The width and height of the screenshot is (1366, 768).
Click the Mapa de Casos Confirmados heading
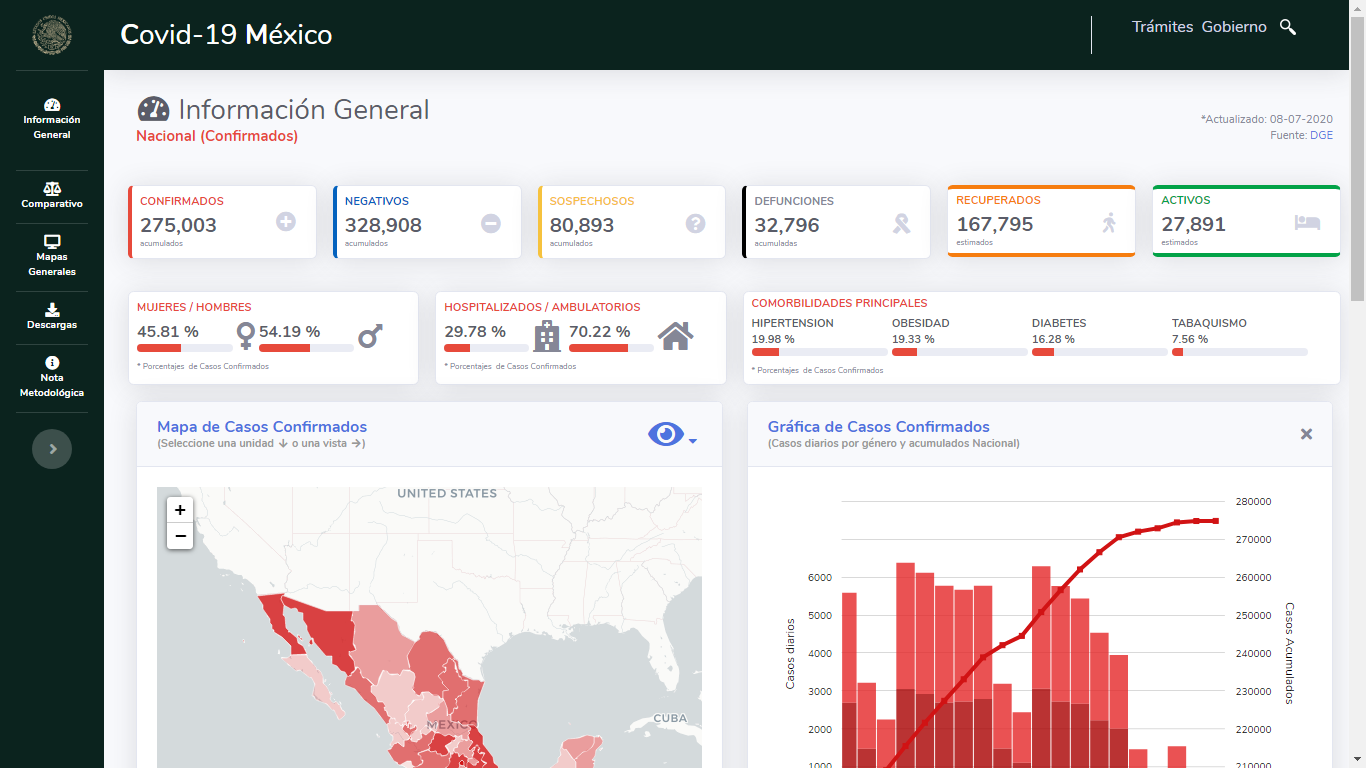(x=262, y=427)
